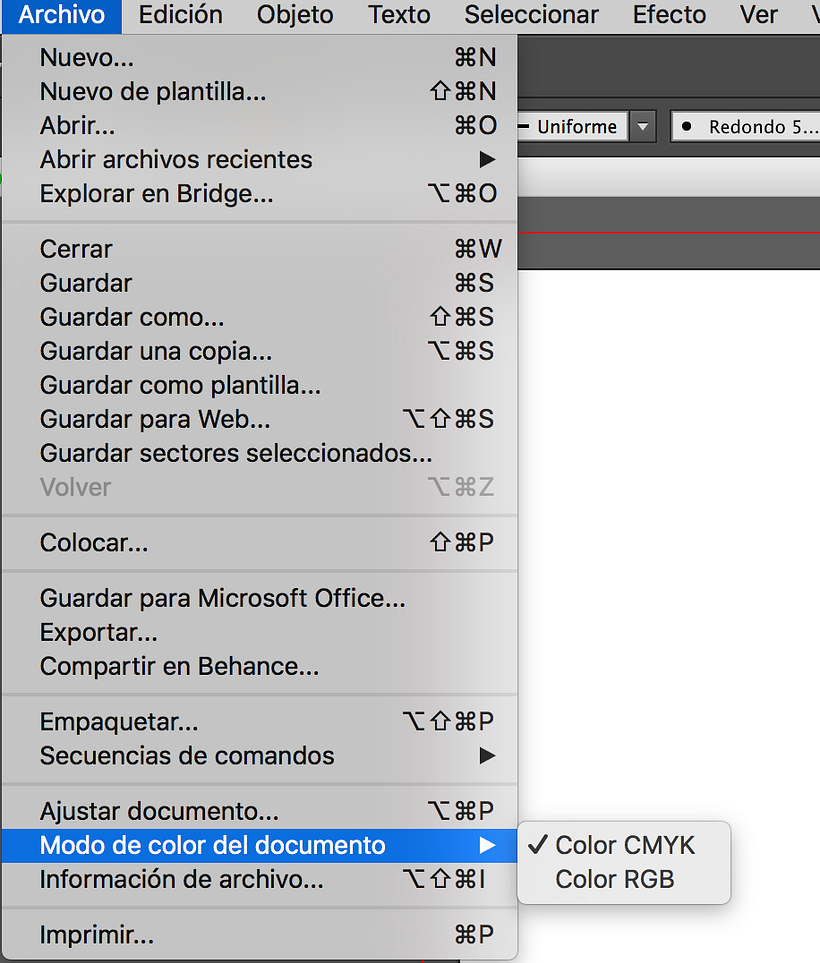
Task: Choose Nuevo... to create a document
Action: point(87,57)
